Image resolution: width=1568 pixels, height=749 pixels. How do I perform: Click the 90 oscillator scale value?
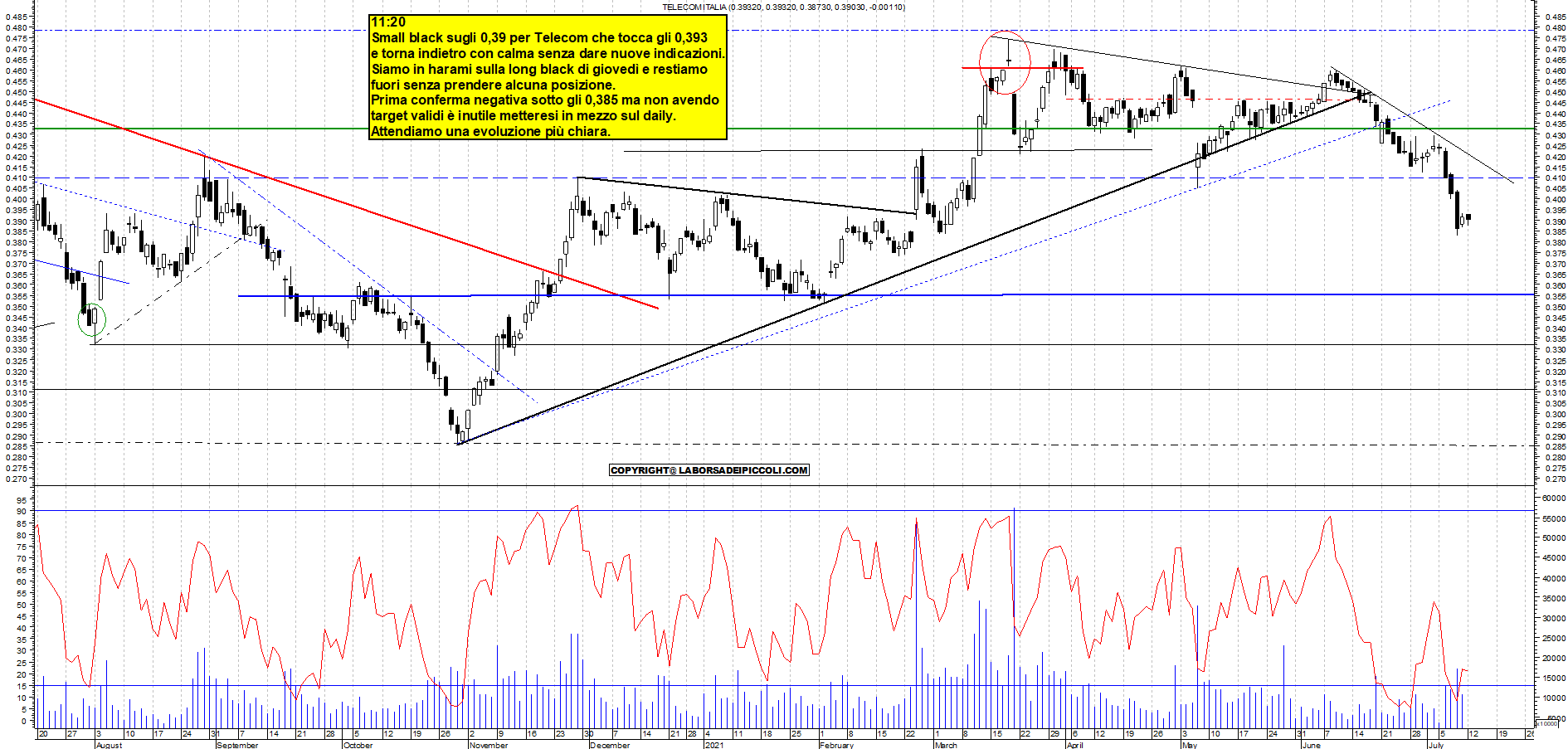(x=22, y=512)
